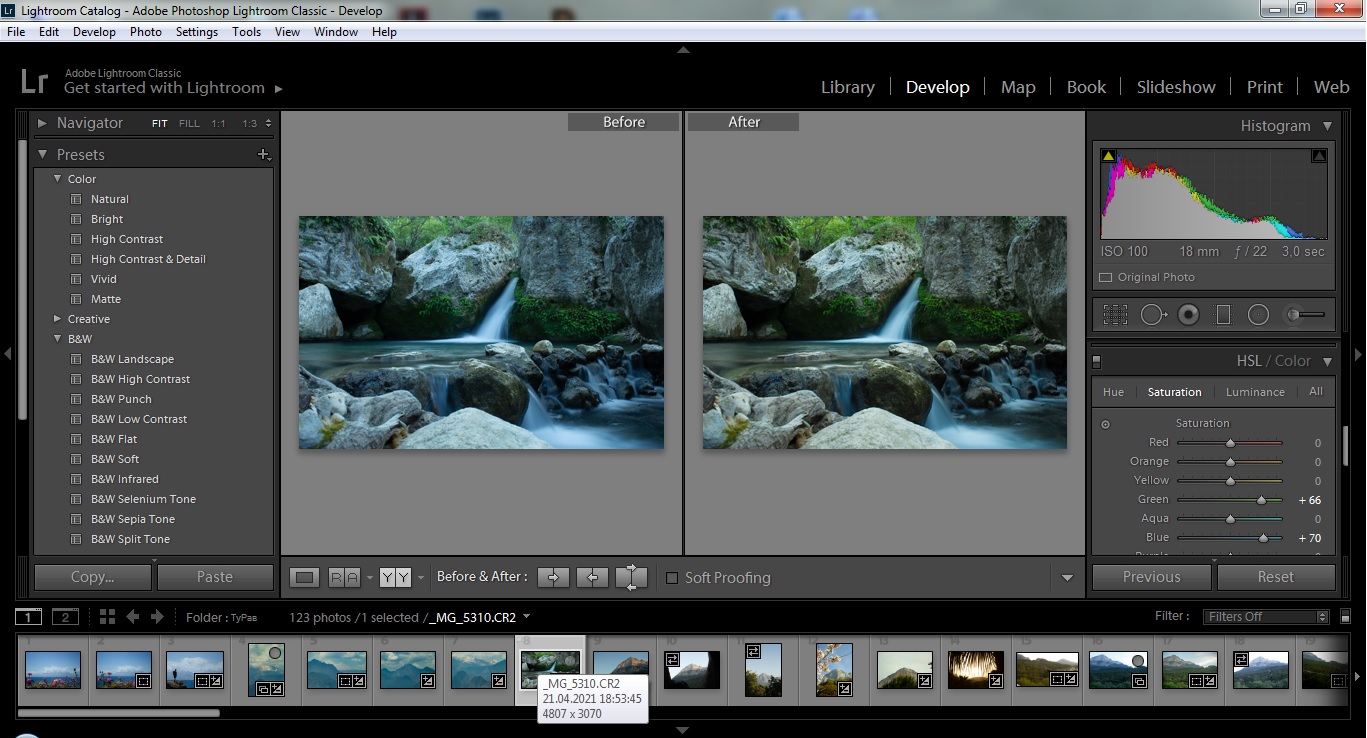The height and width of the screenshot is (738, 1367).
Task: Go back with the filmstrip left arrow
Action: [x=132, y=617]
